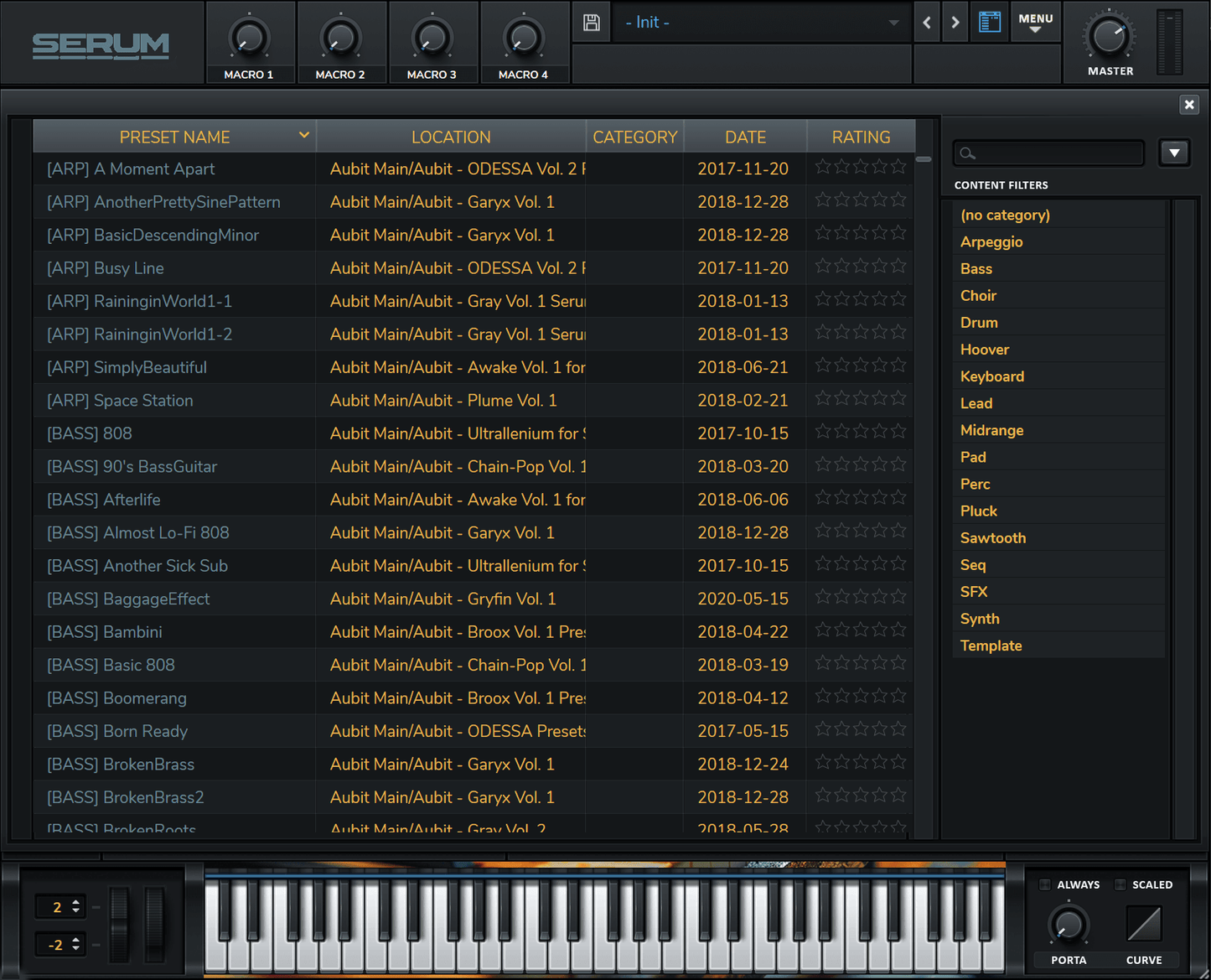The width and height of the screenshot is (1211, 980).
Task: Rate [BASS] Boomerang three stars
Action: (x=861, y=696)
